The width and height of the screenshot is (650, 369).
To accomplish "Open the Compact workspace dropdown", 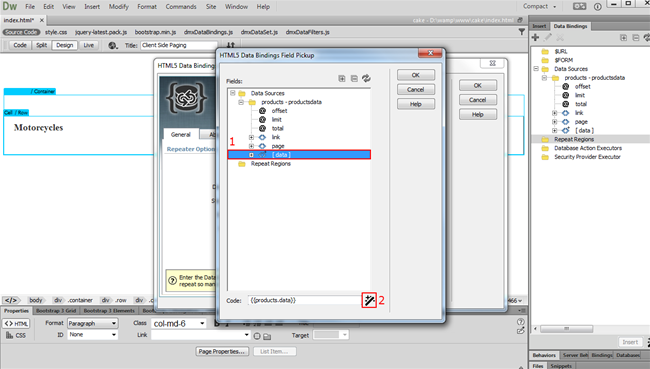I will [539, 6].
